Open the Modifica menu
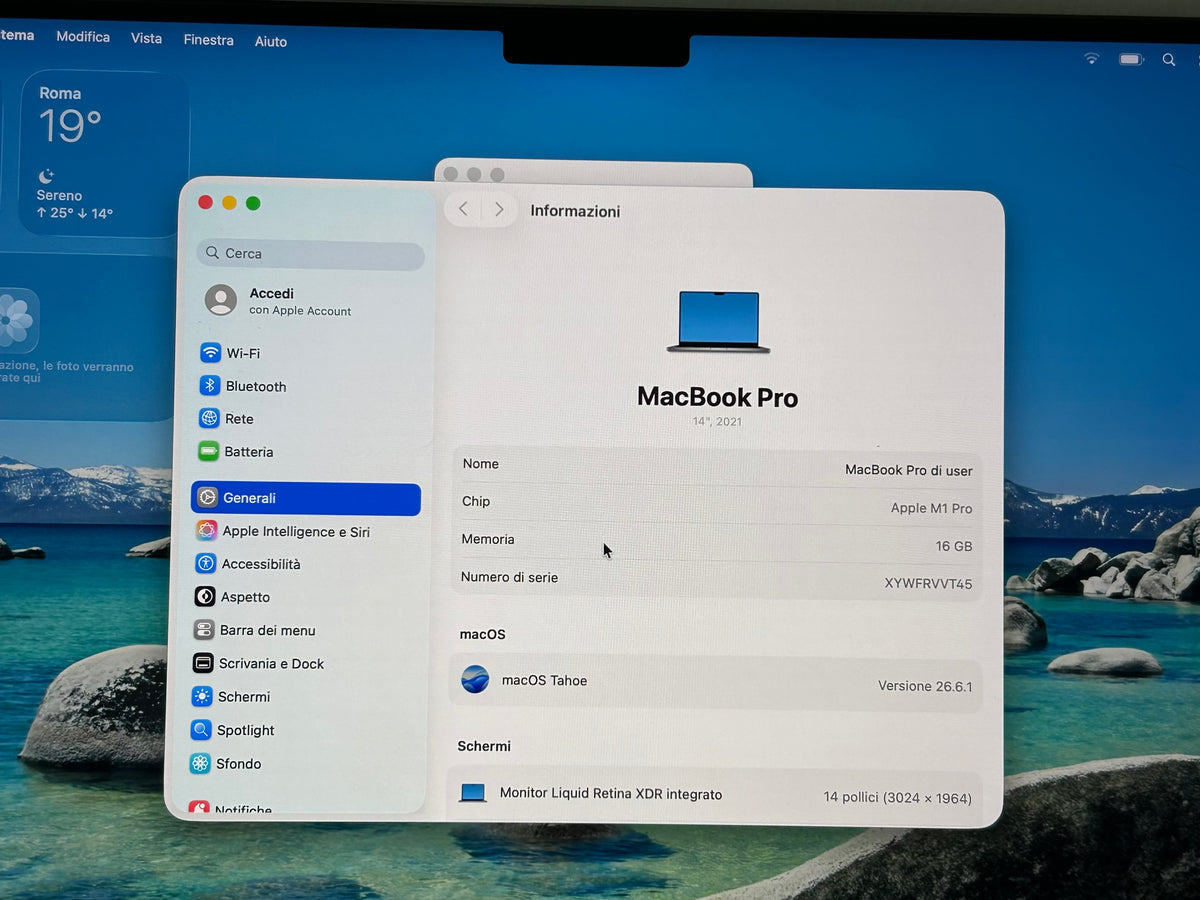The image size is (1200, 900). point(83,37)
